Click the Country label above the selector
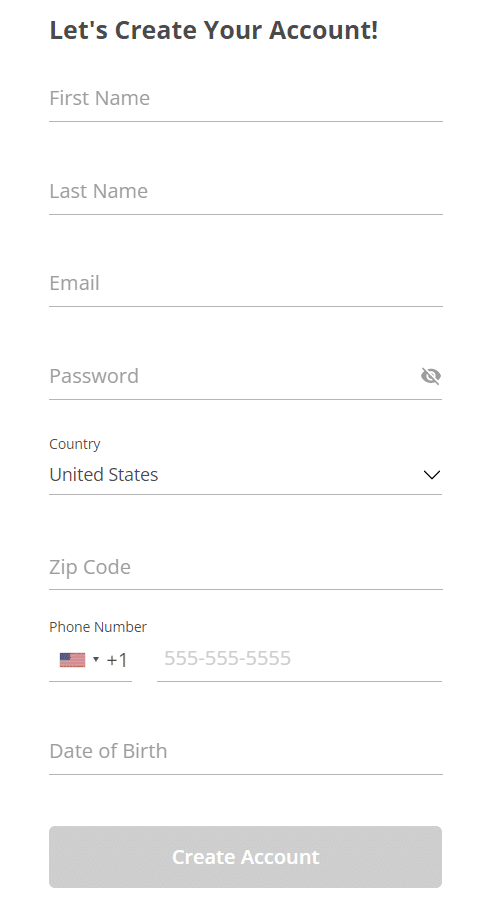493x897 pixels. [75, 444]
